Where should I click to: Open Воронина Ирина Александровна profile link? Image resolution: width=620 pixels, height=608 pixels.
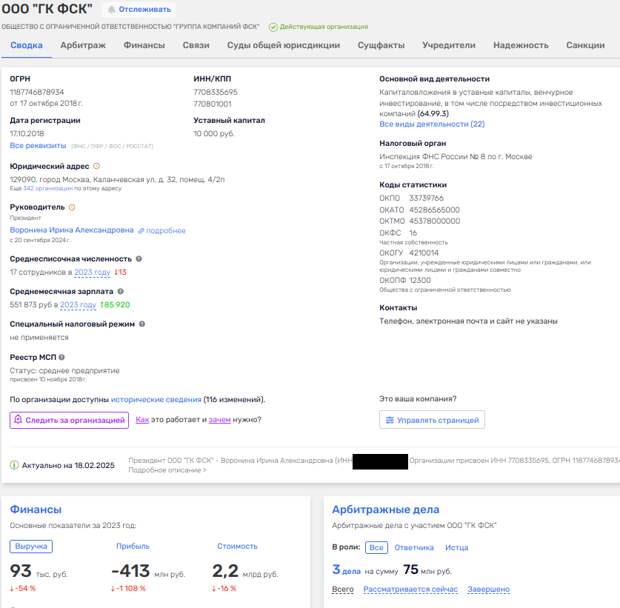pos(72,230)
